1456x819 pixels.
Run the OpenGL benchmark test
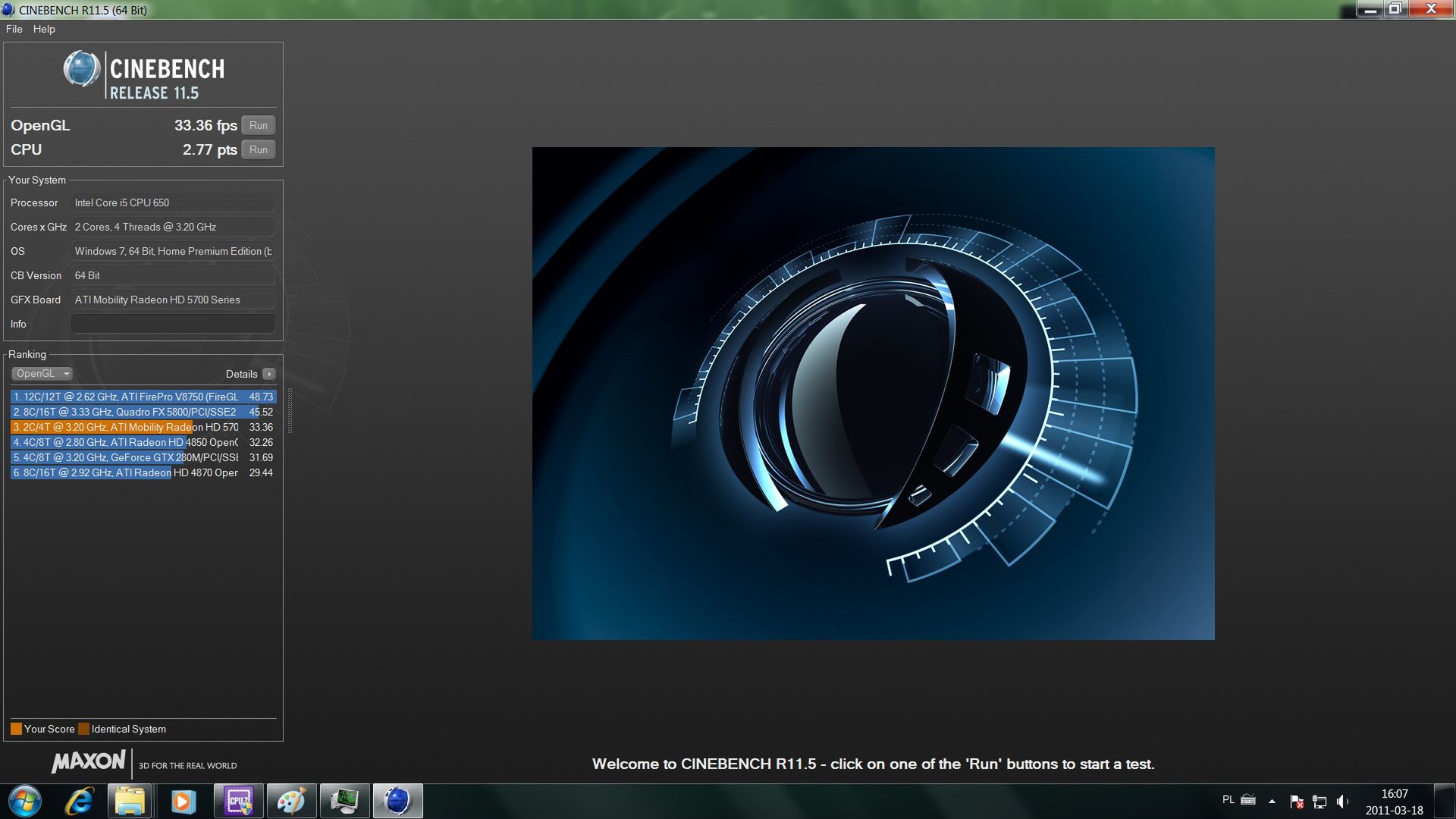coord(259,125)
